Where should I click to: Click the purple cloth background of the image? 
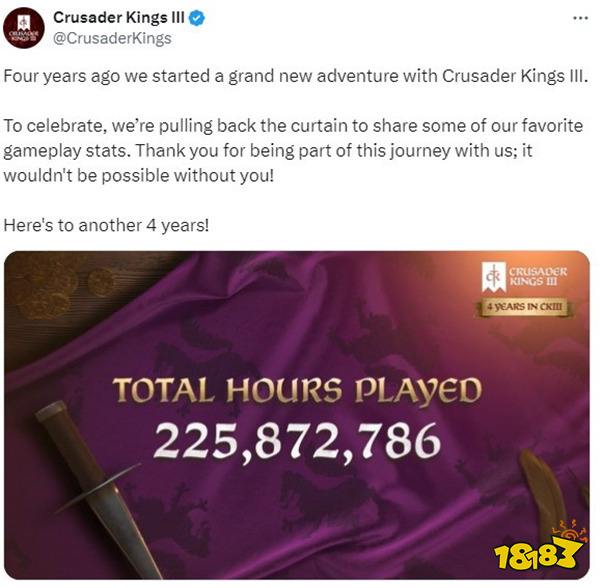coord(298,329)
